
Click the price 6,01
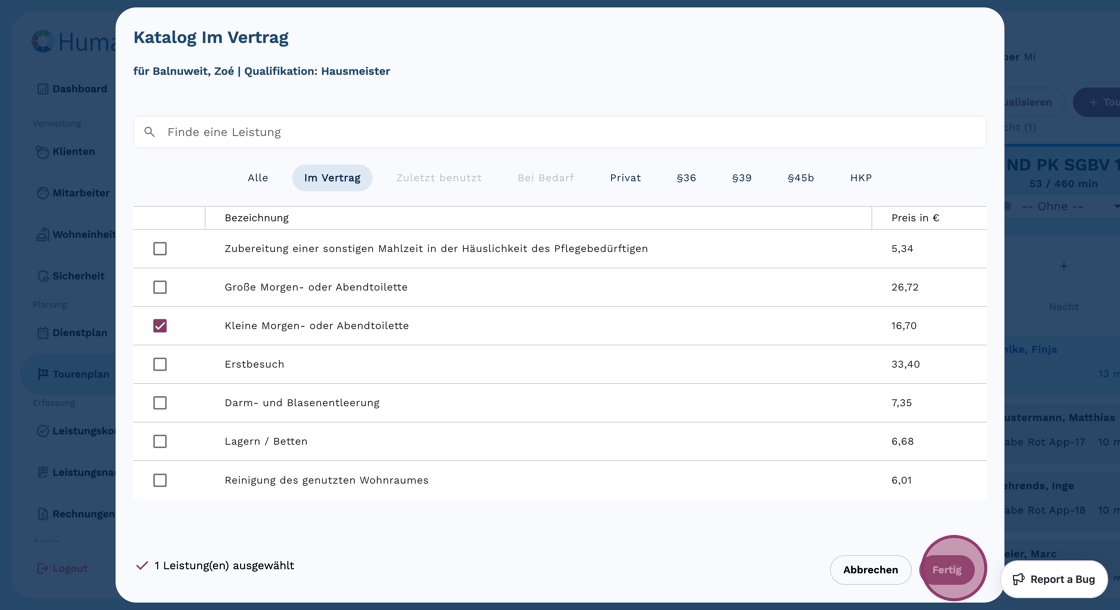coord(901,480)
